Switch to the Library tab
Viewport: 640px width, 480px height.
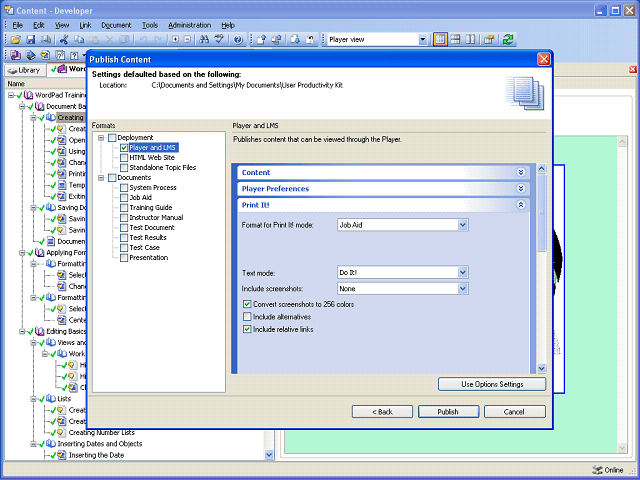pyautogui.click(x=24, y=70)
